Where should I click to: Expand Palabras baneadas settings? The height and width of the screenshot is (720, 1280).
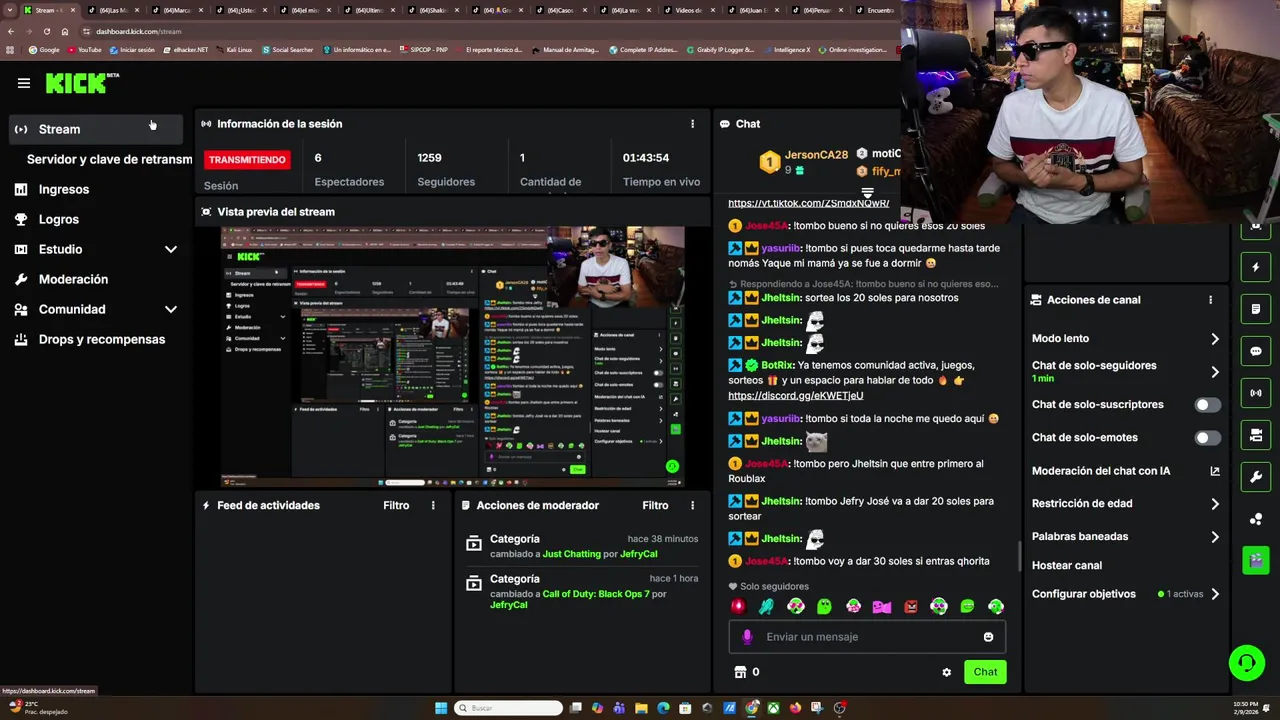[1215, 537]
